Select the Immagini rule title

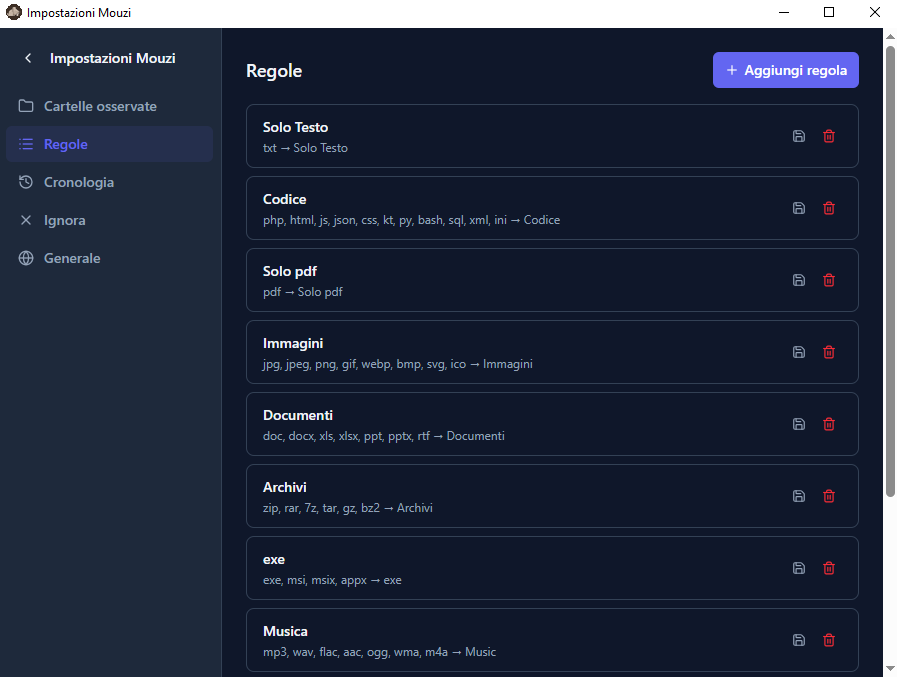coord(293,343)
